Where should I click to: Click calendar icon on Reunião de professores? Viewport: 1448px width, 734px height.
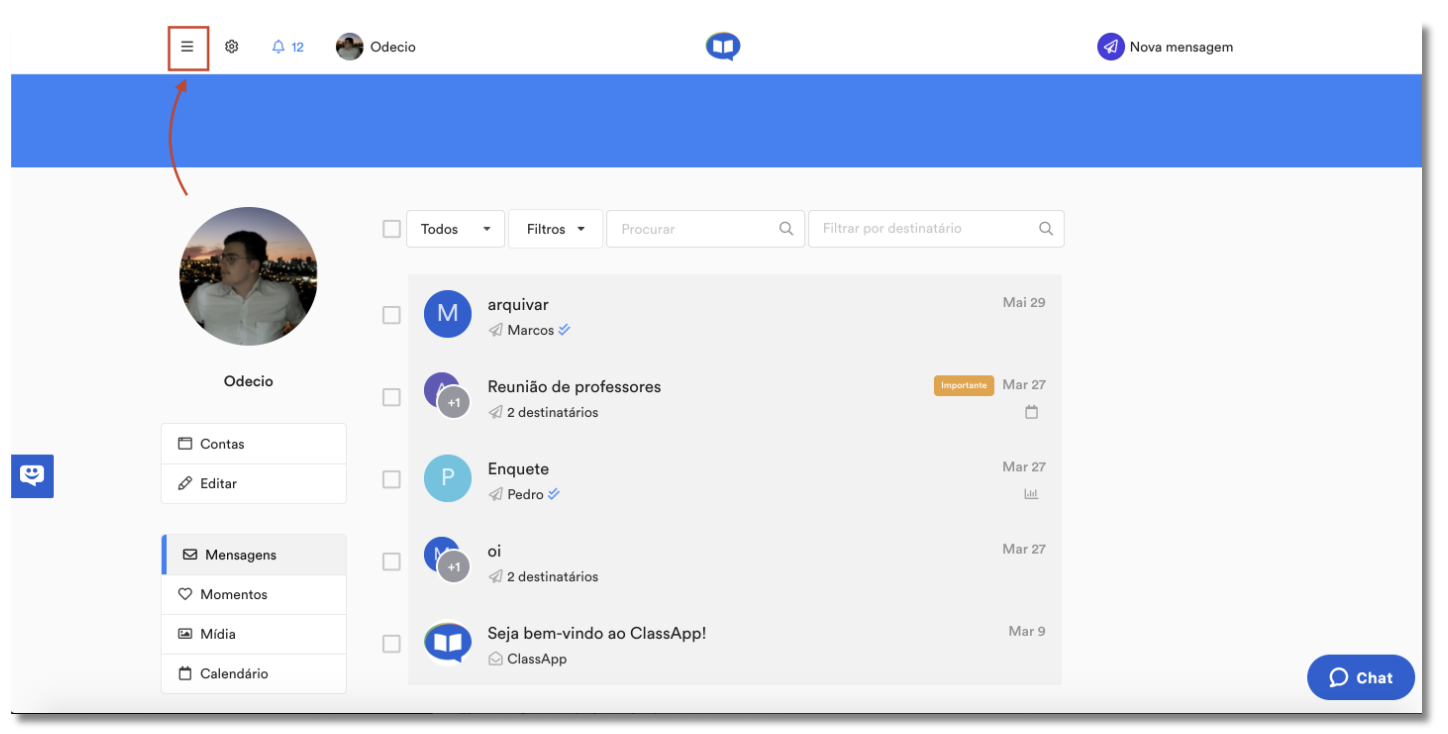coord(1032,412)
